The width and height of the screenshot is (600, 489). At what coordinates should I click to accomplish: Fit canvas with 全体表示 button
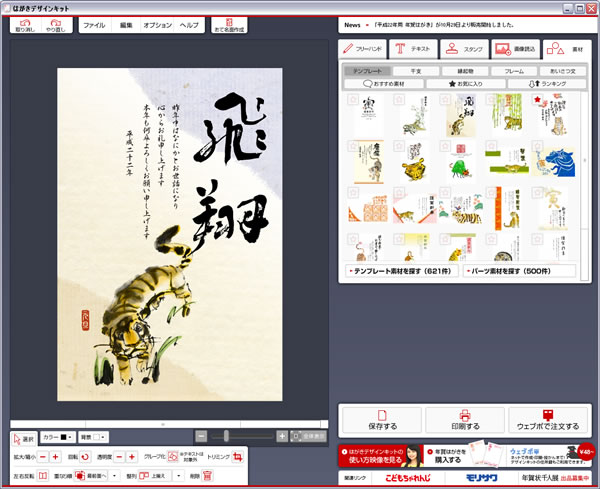(308, 436)
